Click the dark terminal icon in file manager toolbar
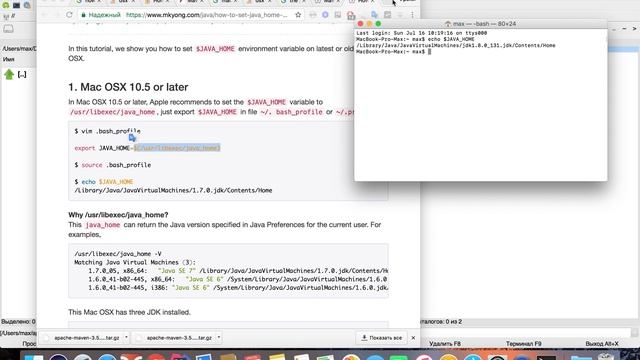Image resolution: width=640 pixels, height=360 pixels. (x=16, y=5)
